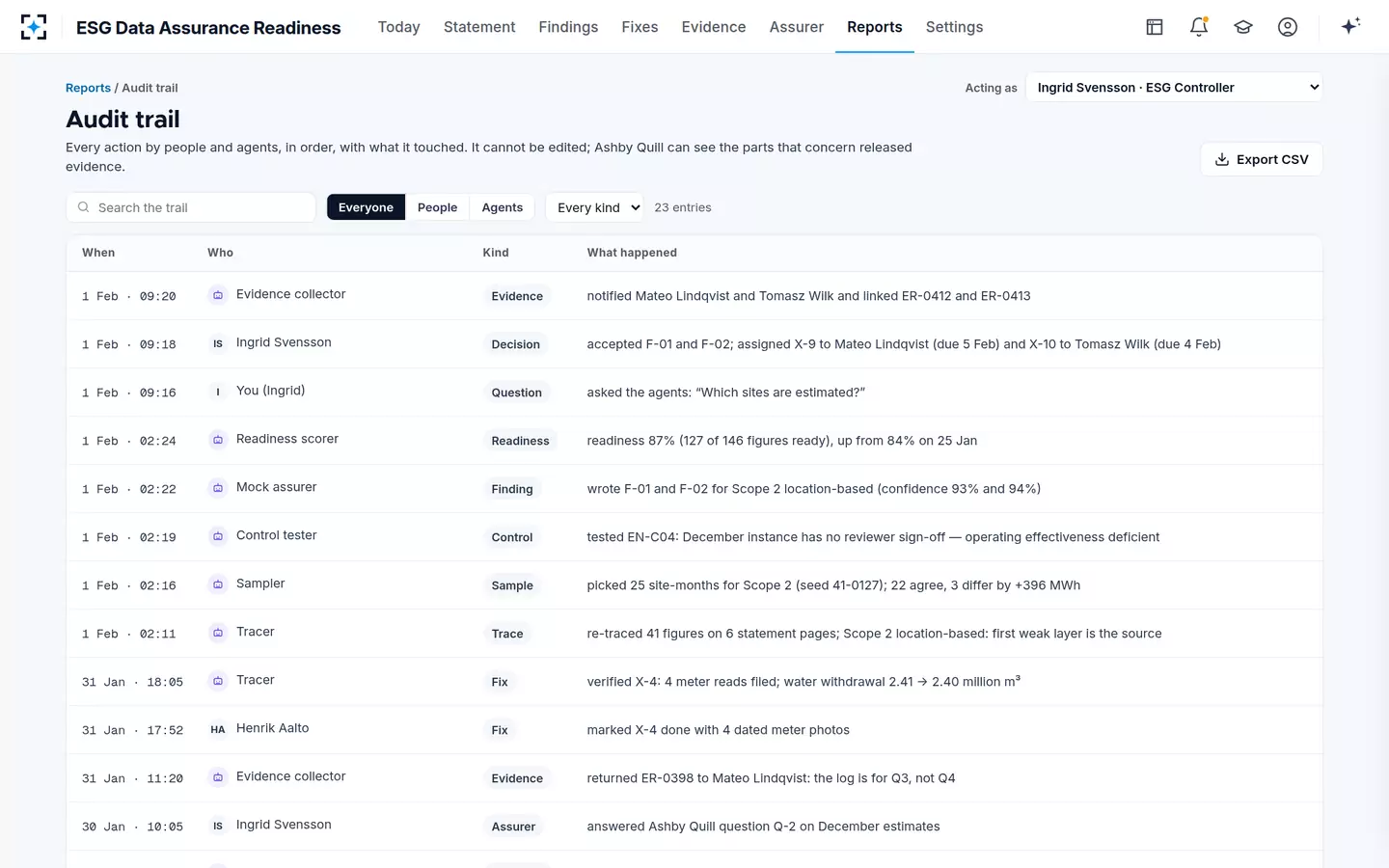Viewport: 1389px width, 868px height.
Task: Select the Reports tab
Action: [x=875, y=27]
